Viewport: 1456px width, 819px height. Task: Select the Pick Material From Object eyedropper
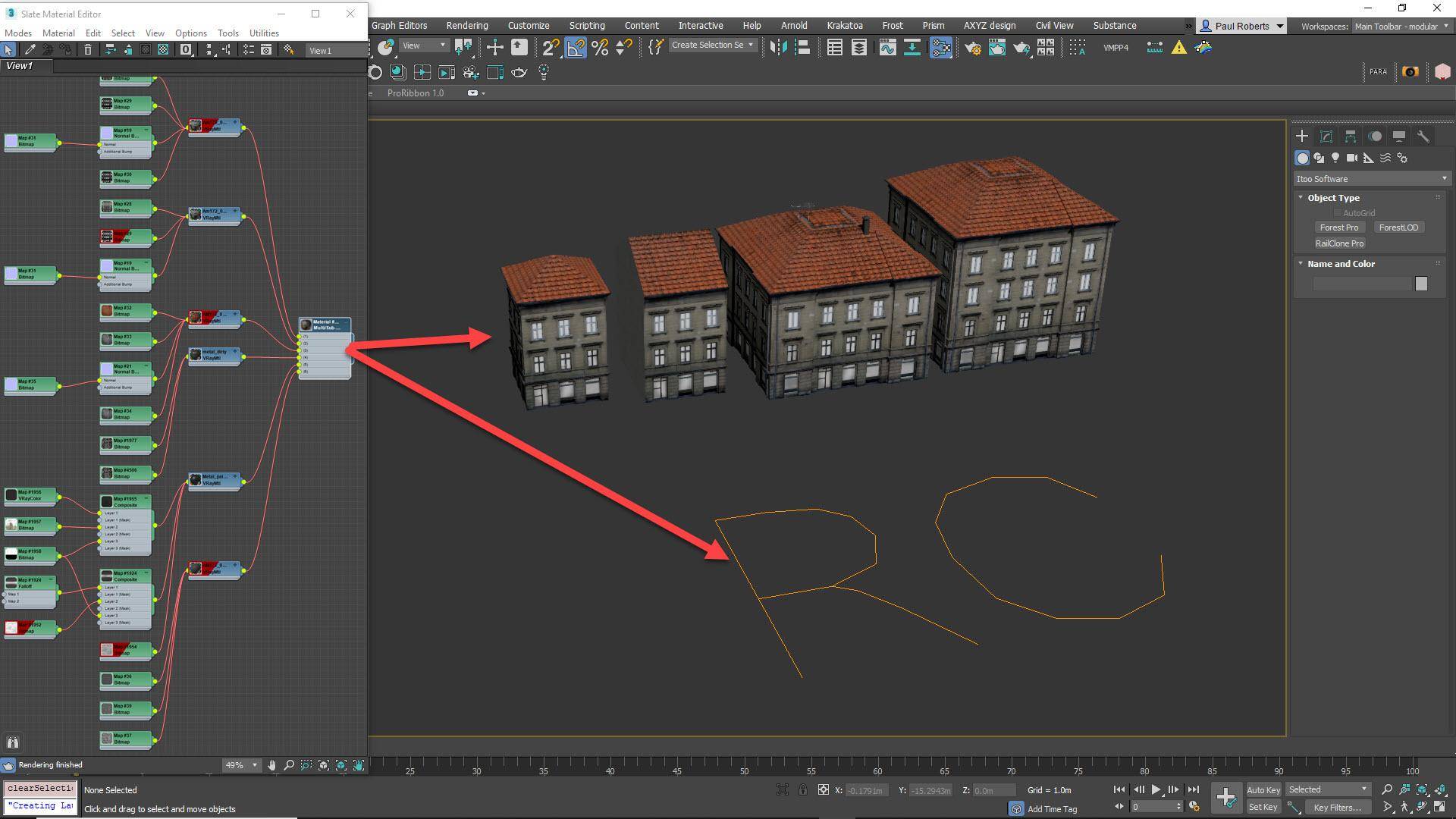(30, 49)
